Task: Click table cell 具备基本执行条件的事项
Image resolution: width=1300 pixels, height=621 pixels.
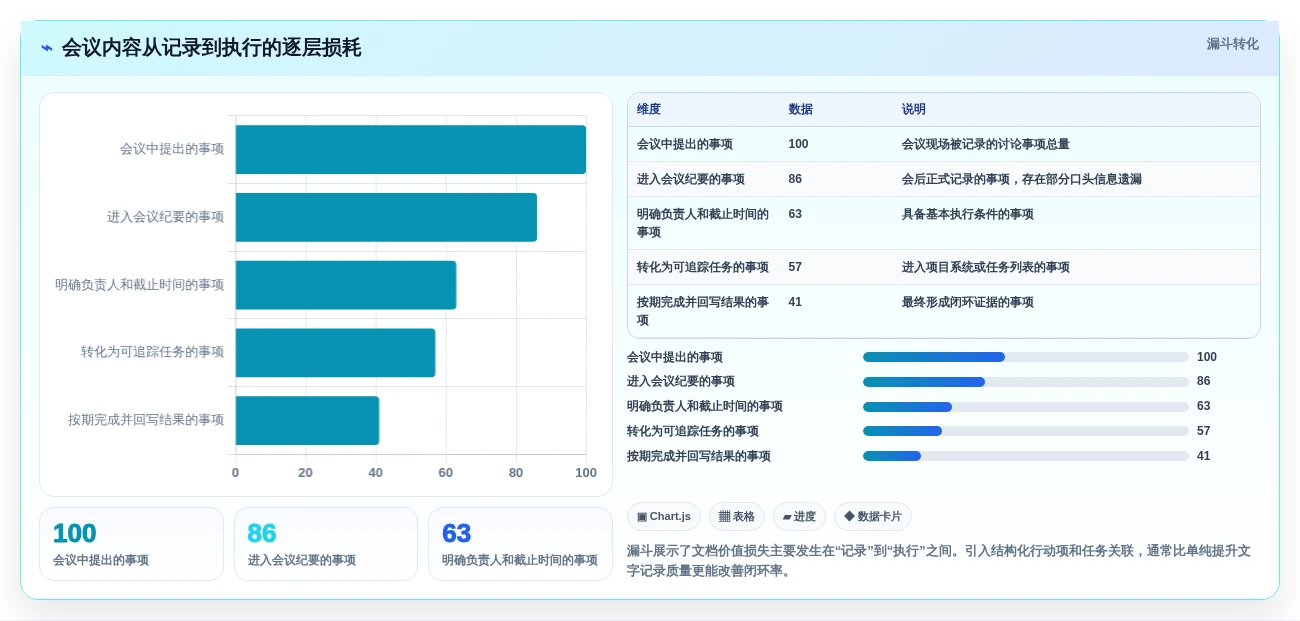Action: point(967,214)
